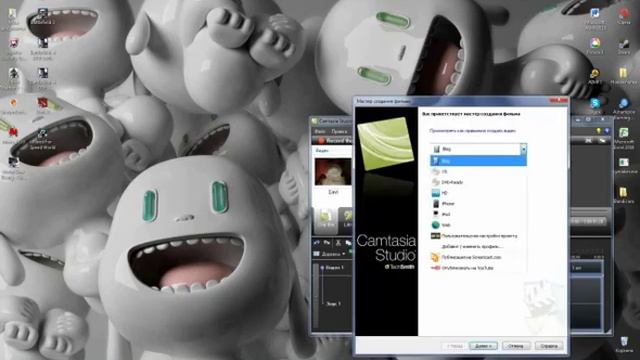
Task: Click the DVD-Ready disc icon
Action: tap(436, 182)
